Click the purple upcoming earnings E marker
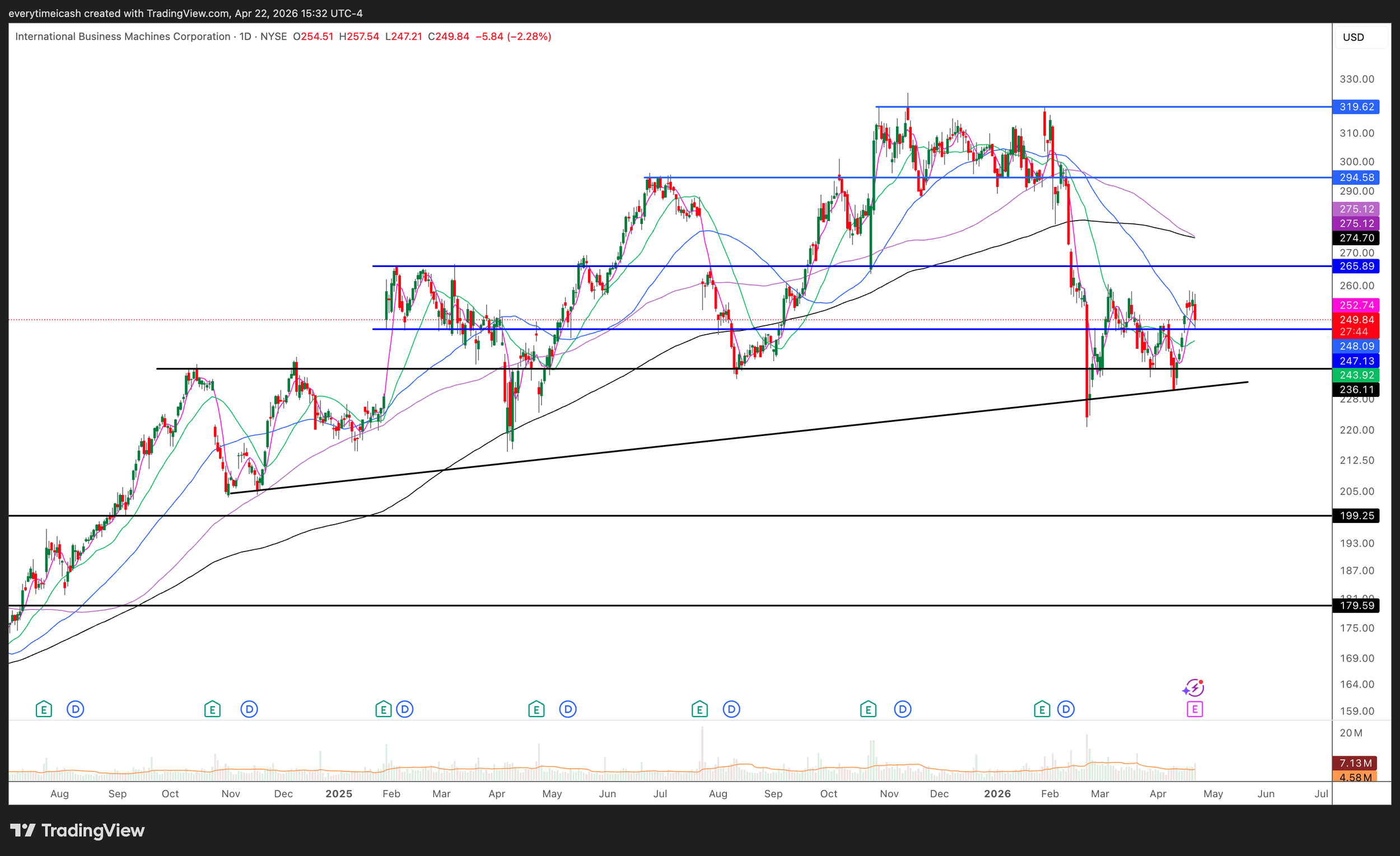 coord(1194,709)
